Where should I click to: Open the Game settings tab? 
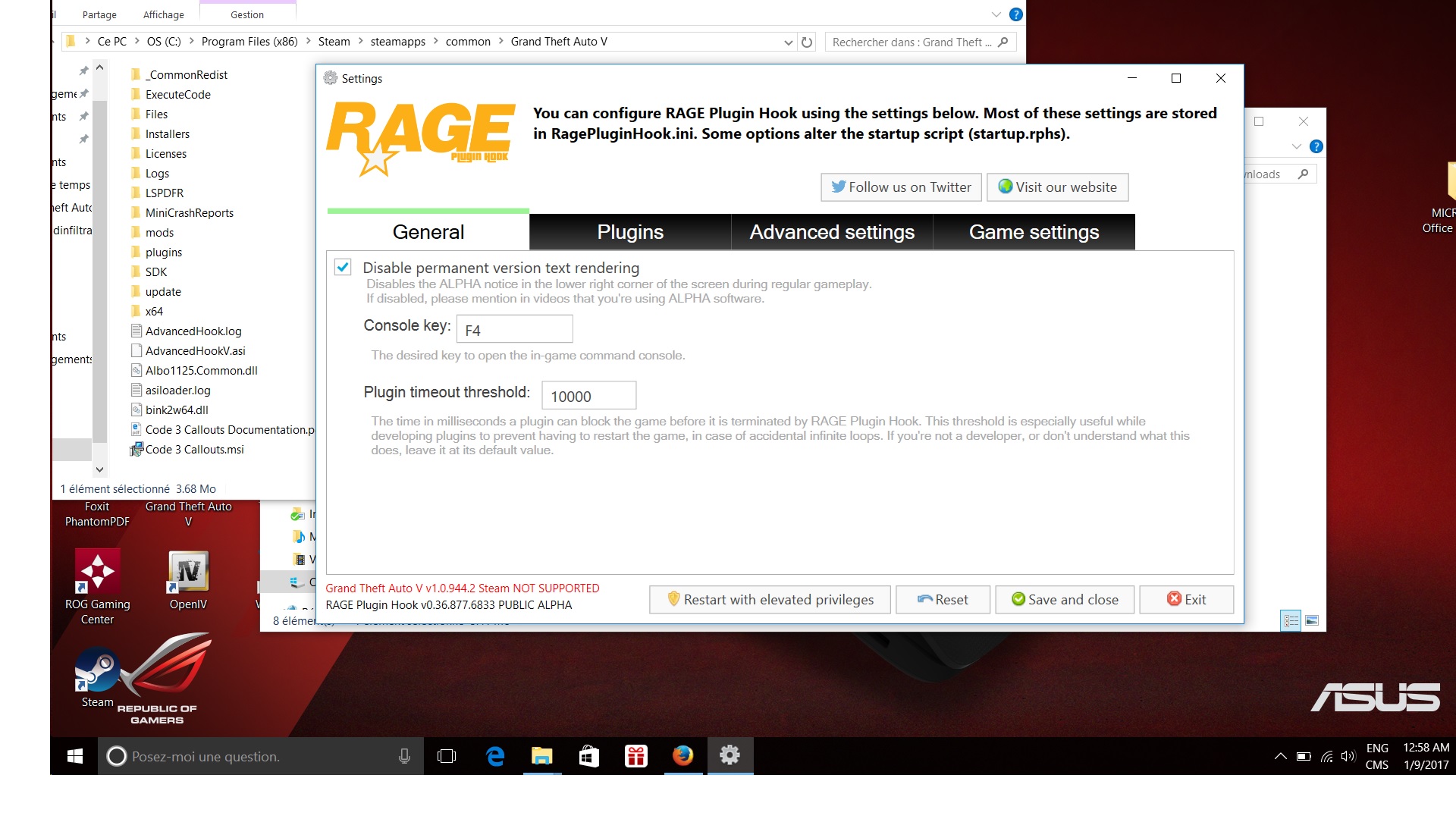click(1033, 232)
